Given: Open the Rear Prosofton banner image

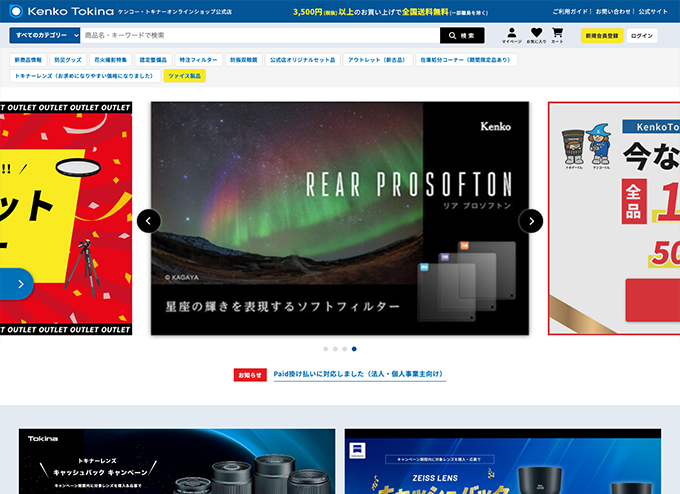Looking at the screenshot, I should (x=339, y=218).
